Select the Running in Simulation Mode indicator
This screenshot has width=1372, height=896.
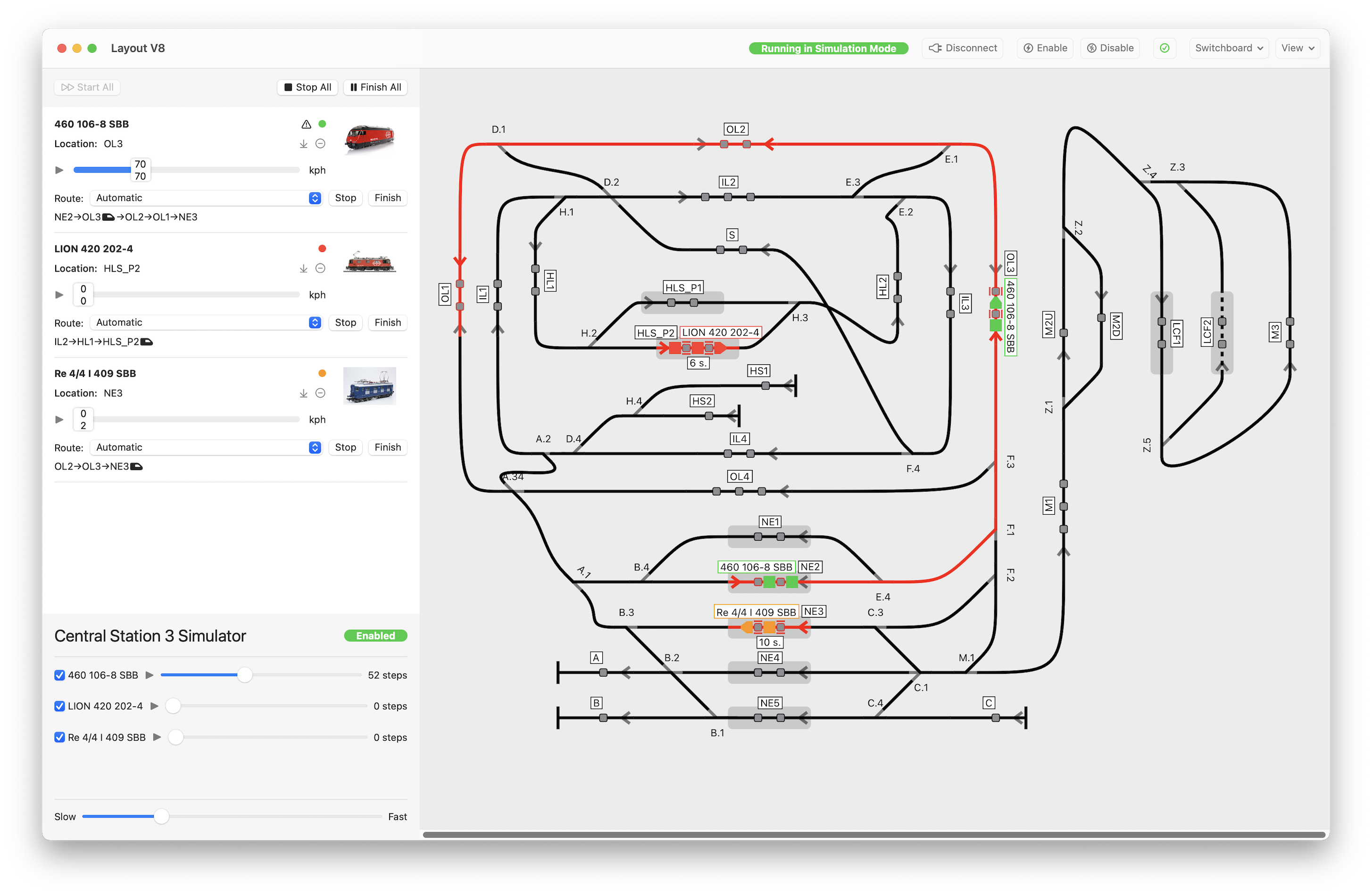coord(829,47)
